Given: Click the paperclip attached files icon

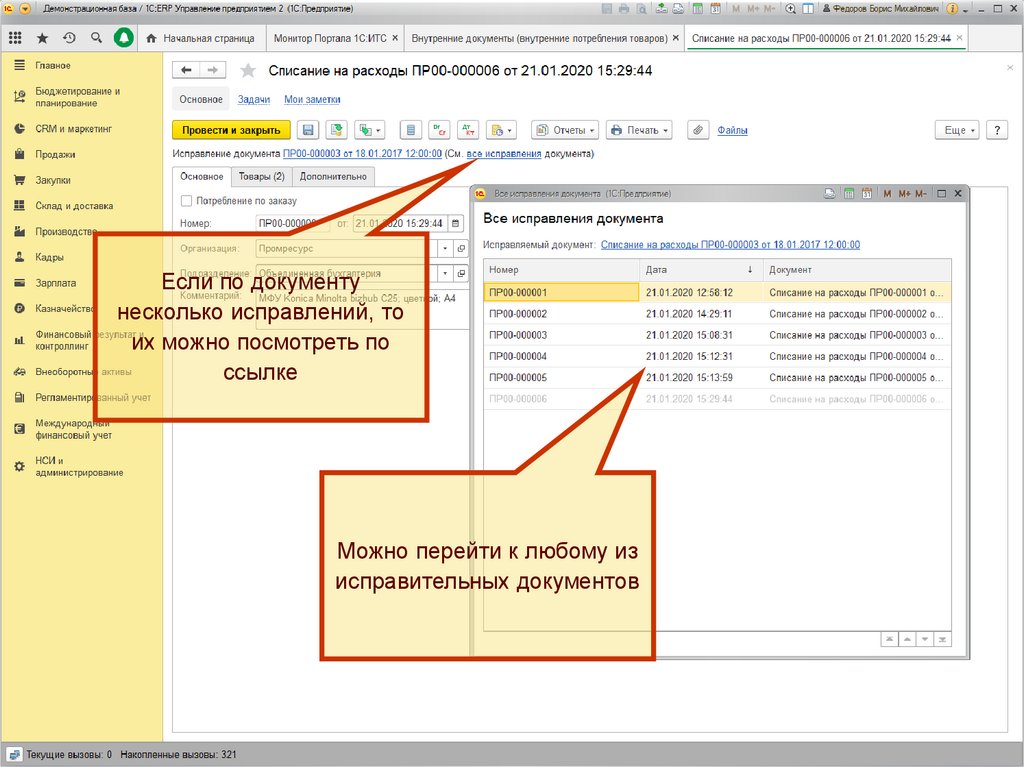Looking at the screenshot, I should [697, 130].
